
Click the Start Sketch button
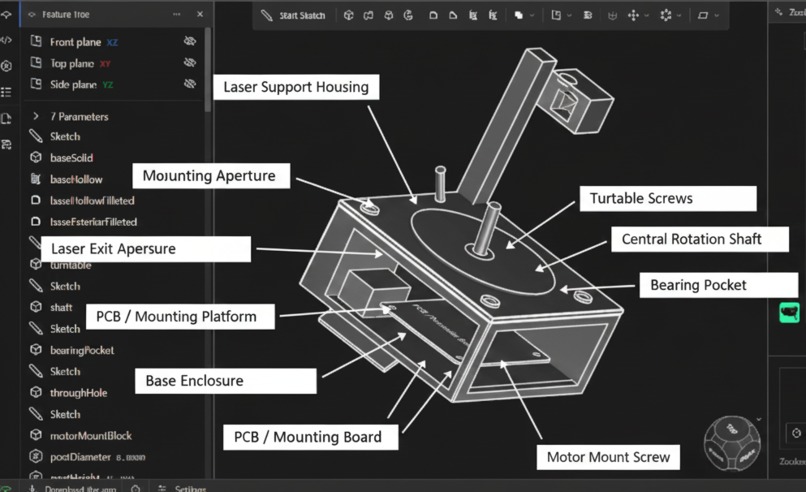pyautogui.click(x=293, y=15)
